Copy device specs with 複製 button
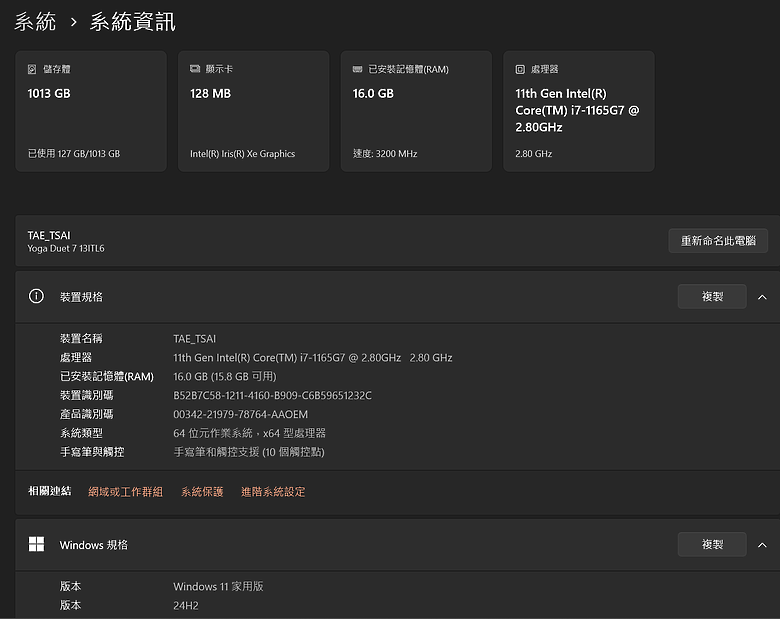 tap(712, 297)
